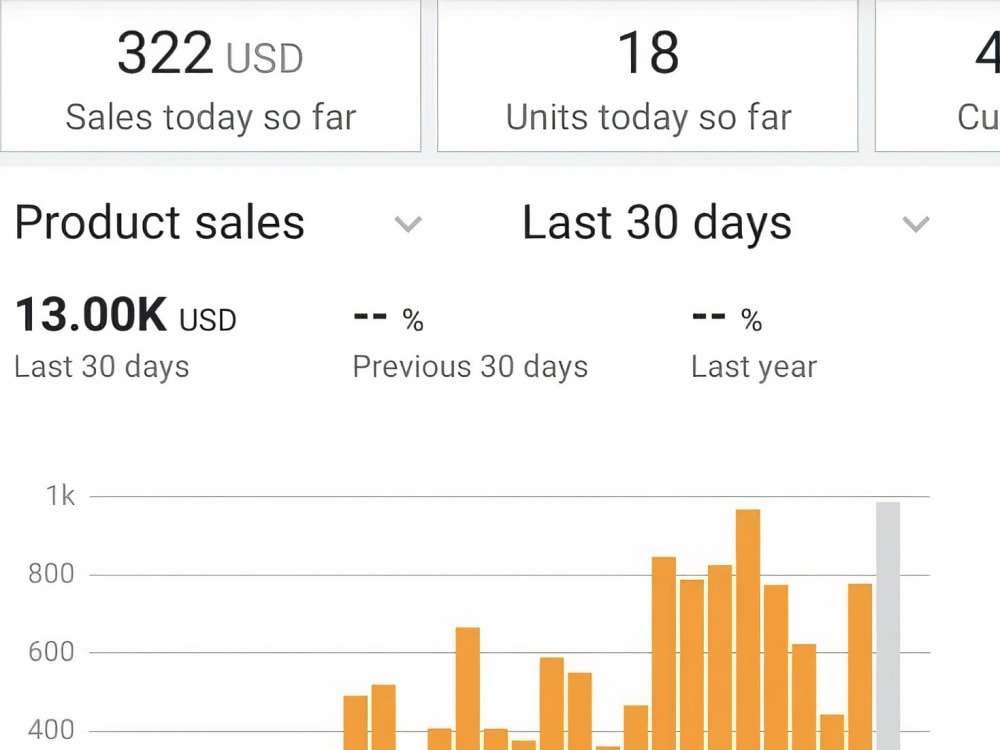Viewport: 1000px width, 750px height.
Task: Select the grey bar for today
Action: click(888, 626)
